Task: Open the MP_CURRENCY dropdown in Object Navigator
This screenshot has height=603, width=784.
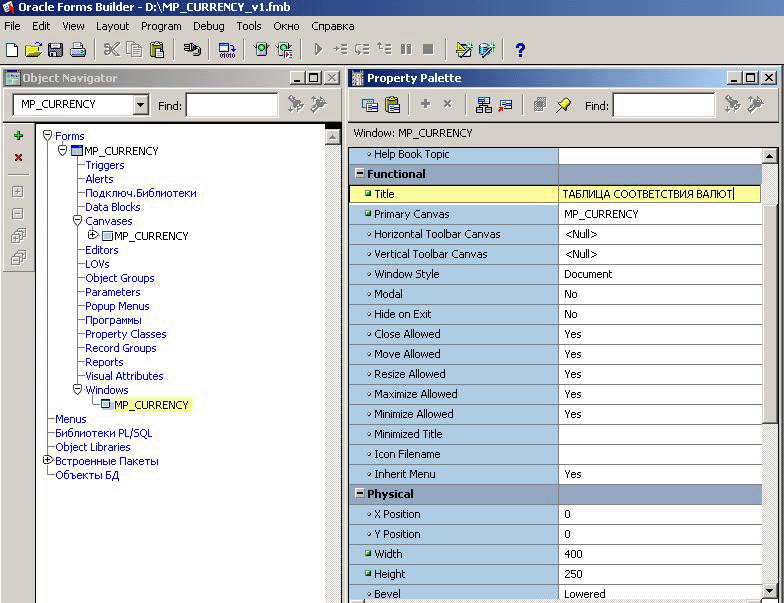Action: [x=140, y=104]
